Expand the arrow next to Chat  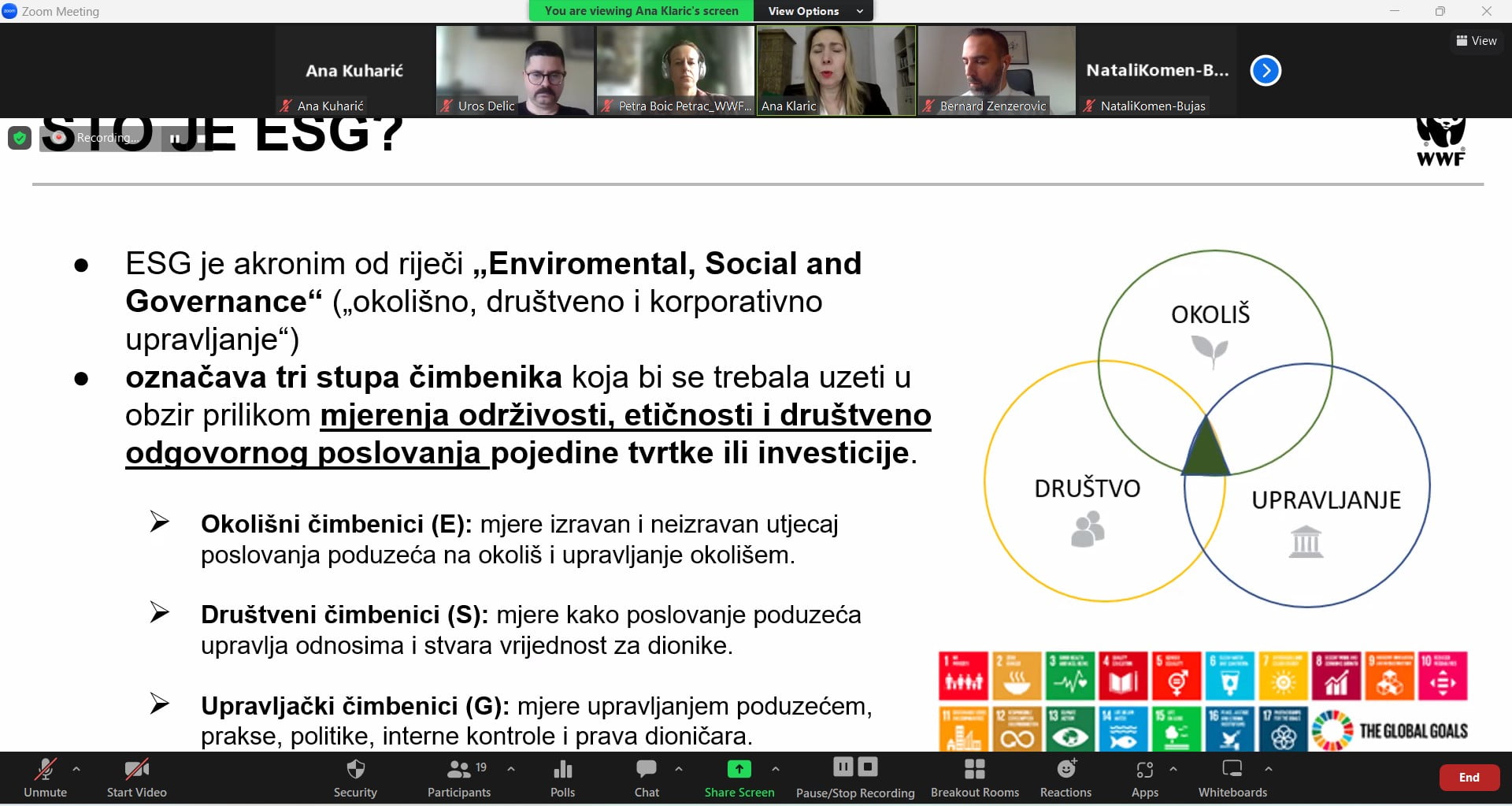pos(679,768)
